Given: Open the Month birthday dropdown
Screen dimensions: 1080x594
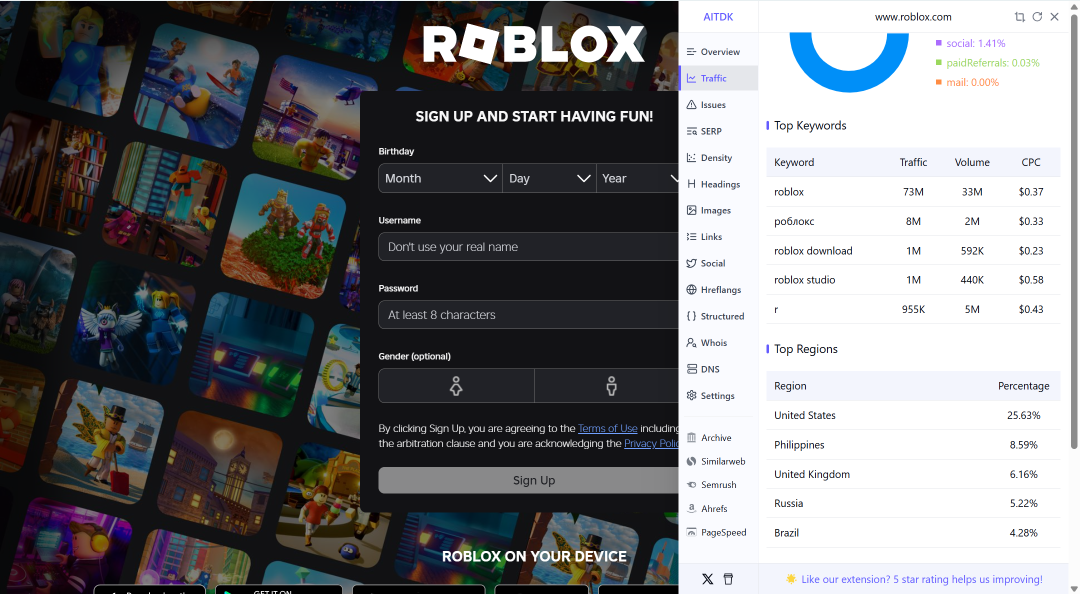Looking at the screenshot, I should coord(440,178).
